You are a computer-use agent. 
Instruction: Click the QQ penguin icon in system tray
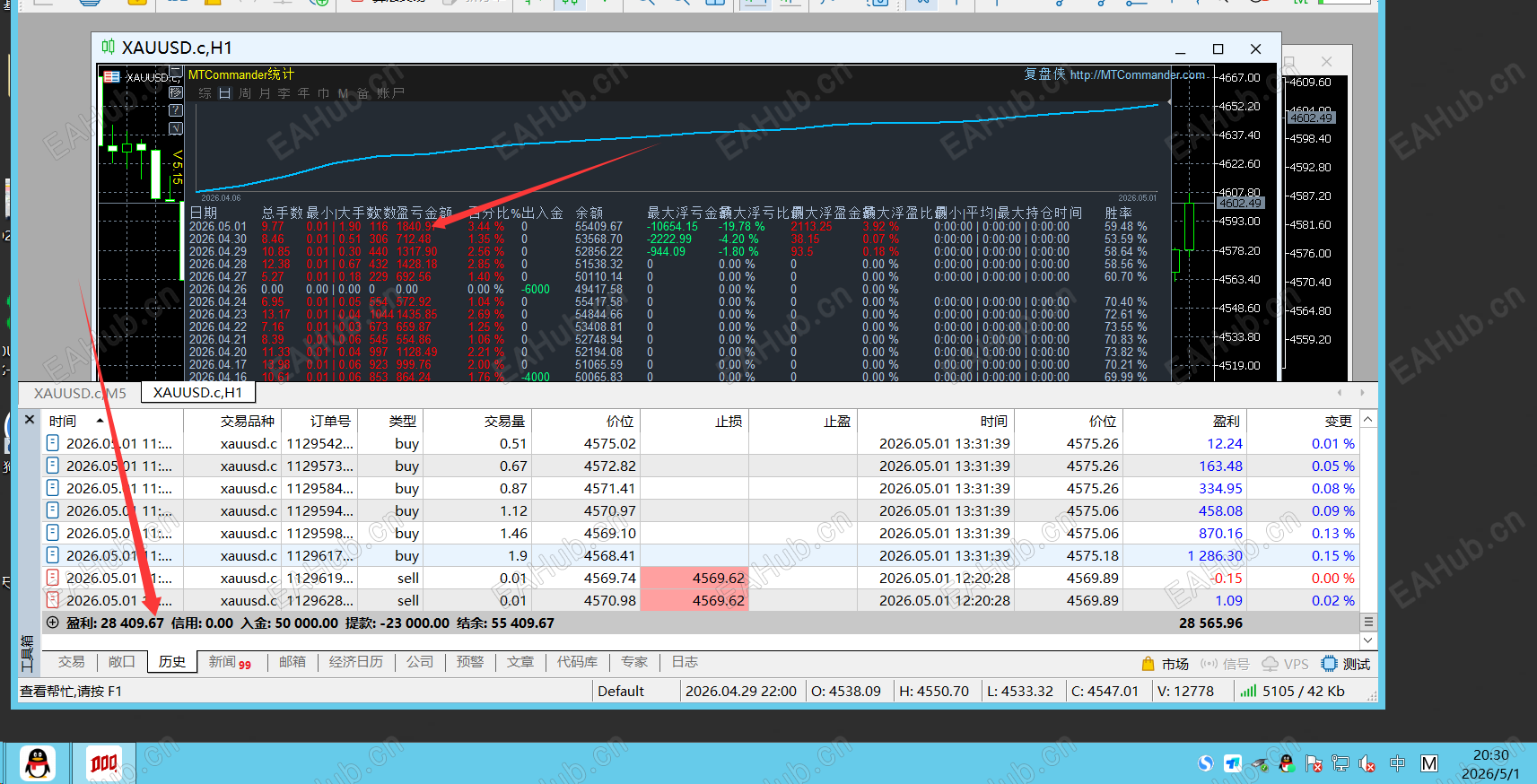click(1287, 763)
